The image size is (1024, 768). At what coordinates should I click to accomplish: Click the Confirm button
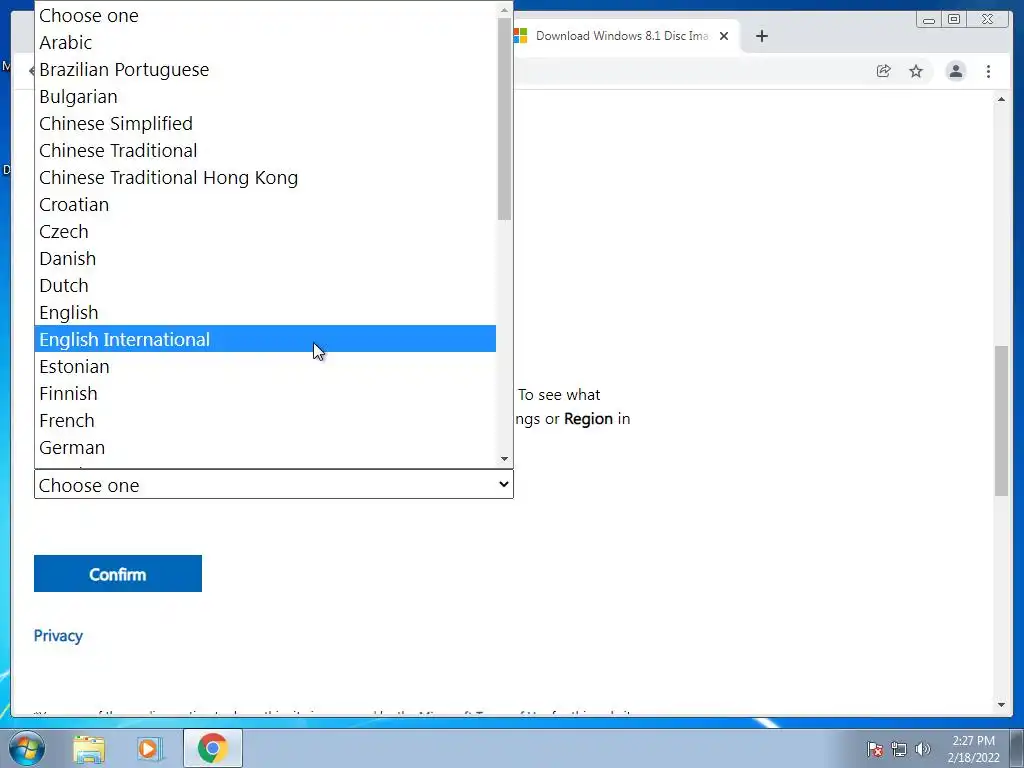pyautogui.click(x=118, y=574)
